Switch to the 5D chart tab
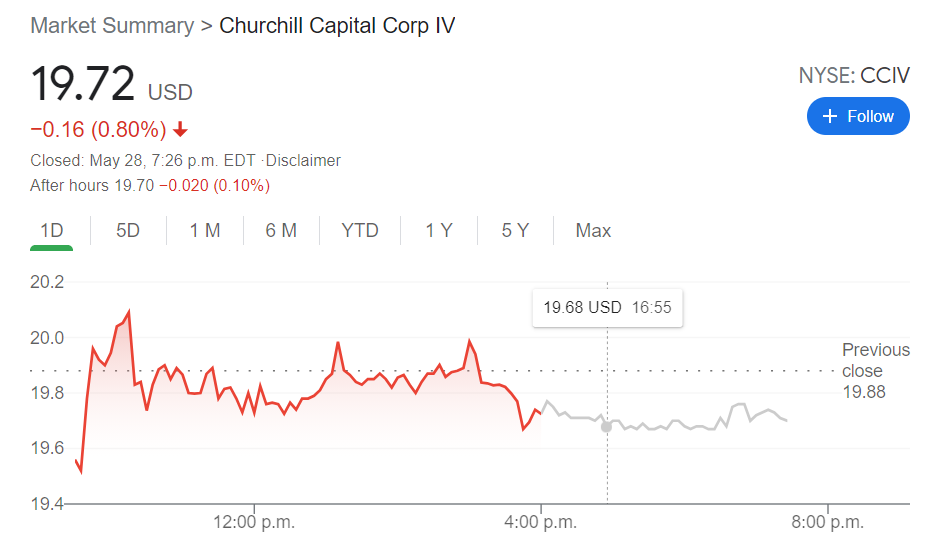Image resolution: width=939 pixels, height=553 pixels. point(128,231)
